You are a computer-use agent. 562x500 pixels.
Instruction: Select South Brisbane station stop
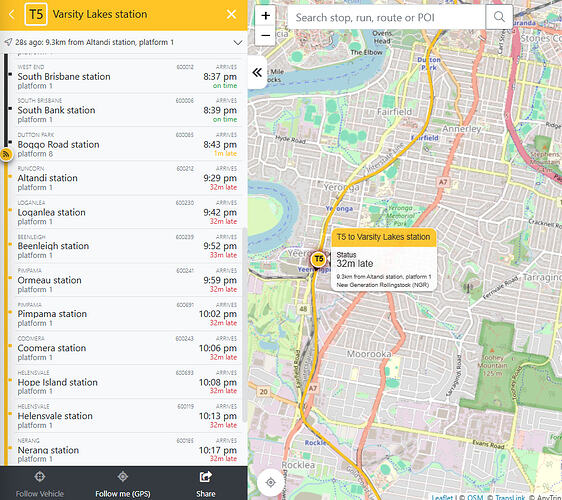coord(128,76)
